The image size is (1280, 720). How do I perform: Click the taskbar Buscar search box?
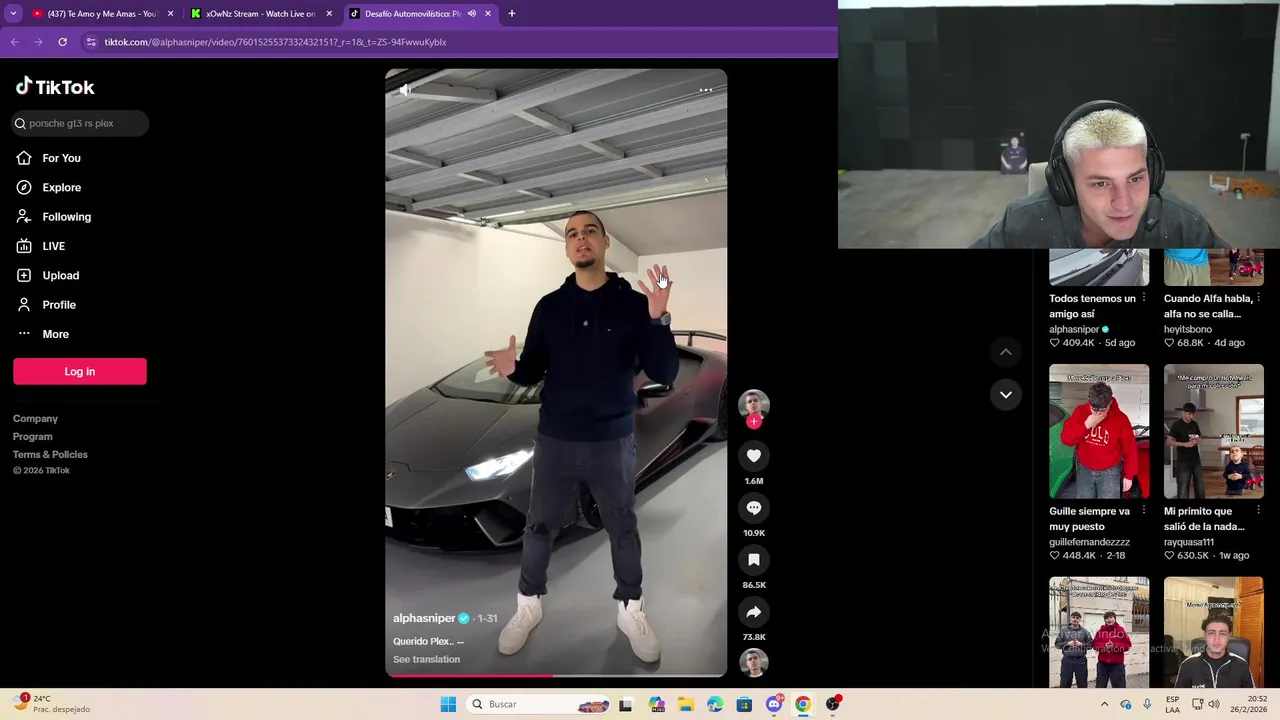point(539,704)
